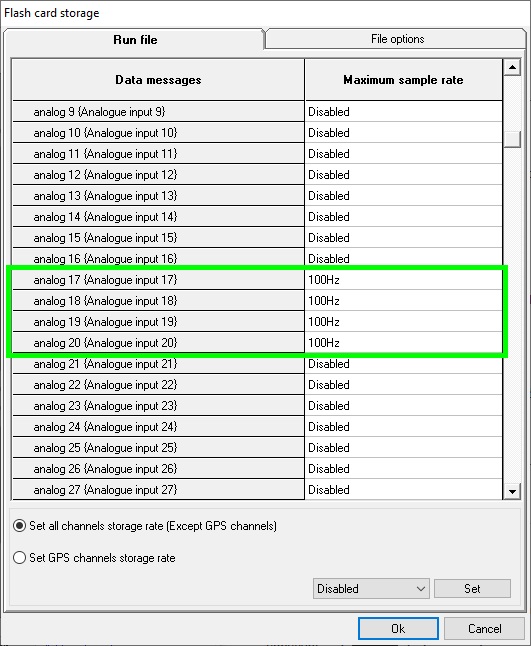Click the Set button

472,588
